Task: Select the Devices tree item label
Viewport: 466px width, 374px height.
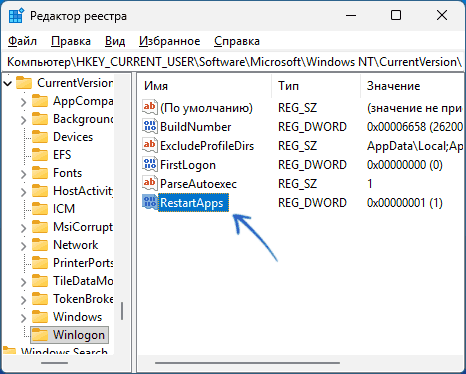Action: [73, 137]
